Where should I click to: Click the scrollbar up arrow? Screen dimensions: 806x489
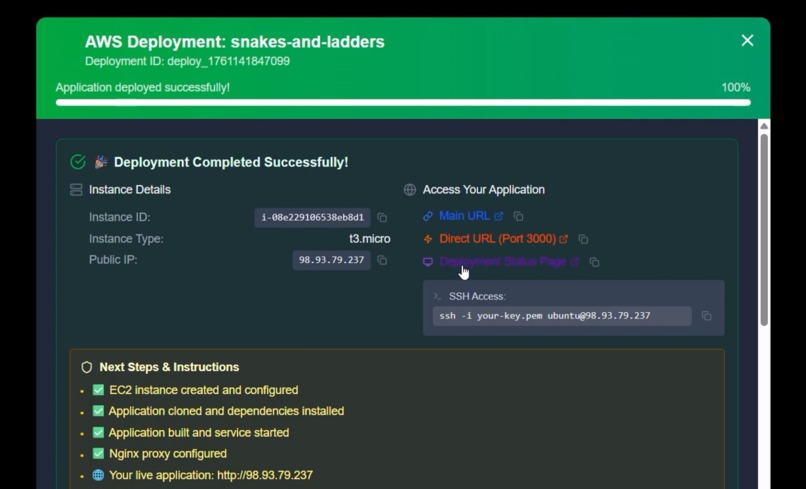click(x=764, y=126)
